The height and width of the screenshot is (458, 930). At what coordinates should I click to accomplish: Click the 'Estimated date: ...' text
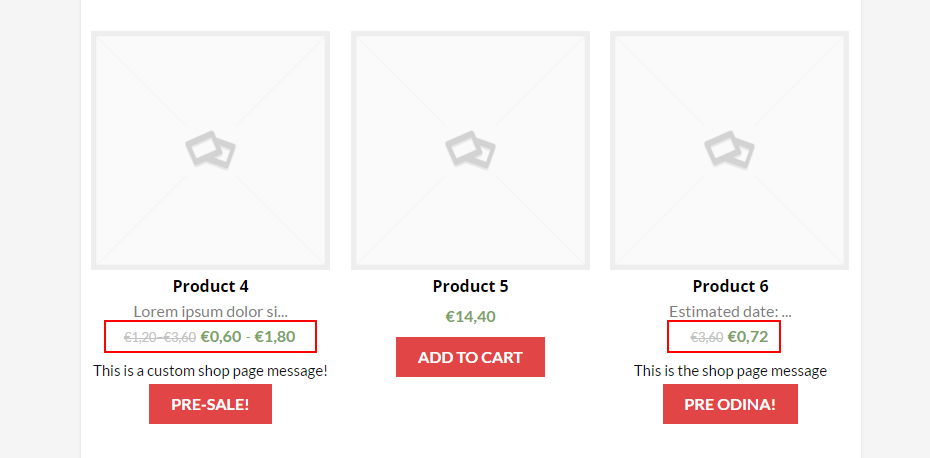pyautogui.click(x=730, y=311)
